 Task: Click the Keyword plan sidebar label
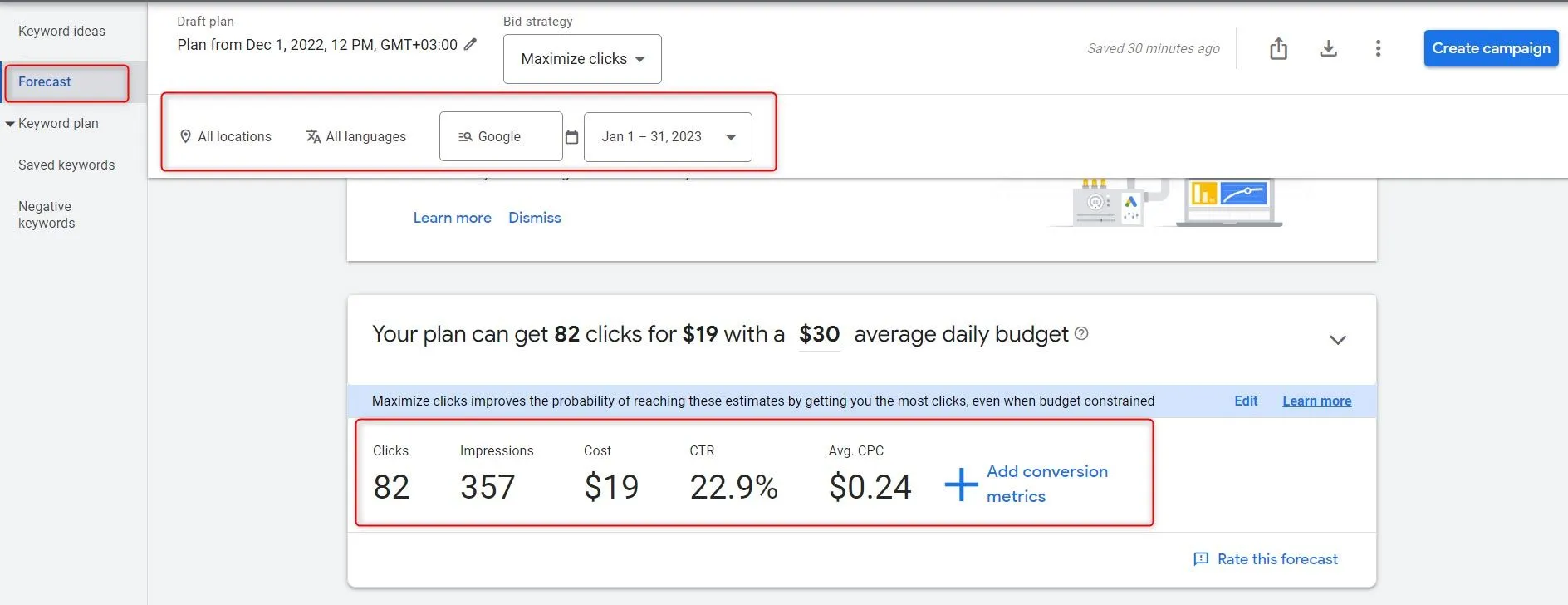58,124
